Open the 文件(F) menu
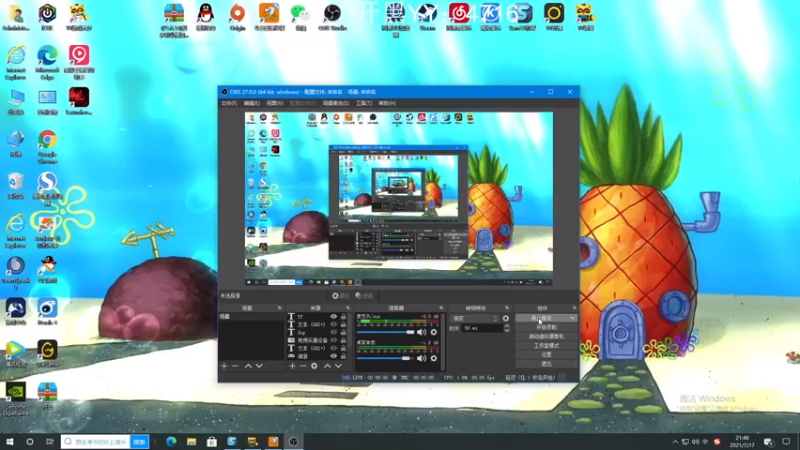Screen dimensions: 800x450 tap(229, 103)
